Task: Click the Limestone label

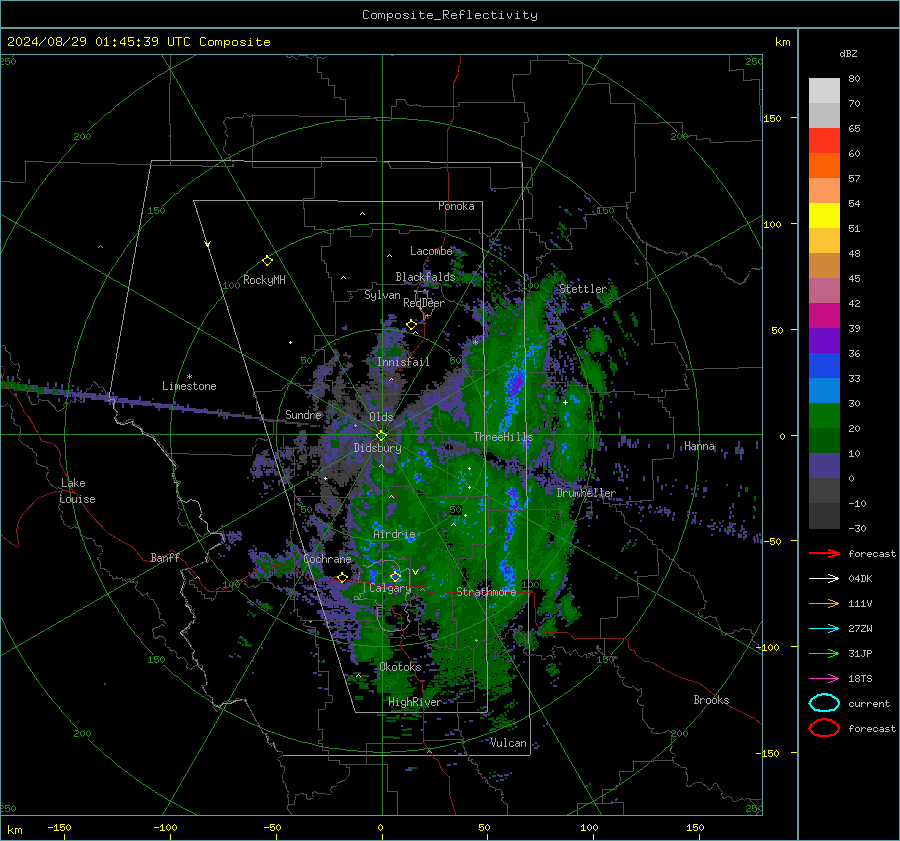Action: (x=189, y=386)
